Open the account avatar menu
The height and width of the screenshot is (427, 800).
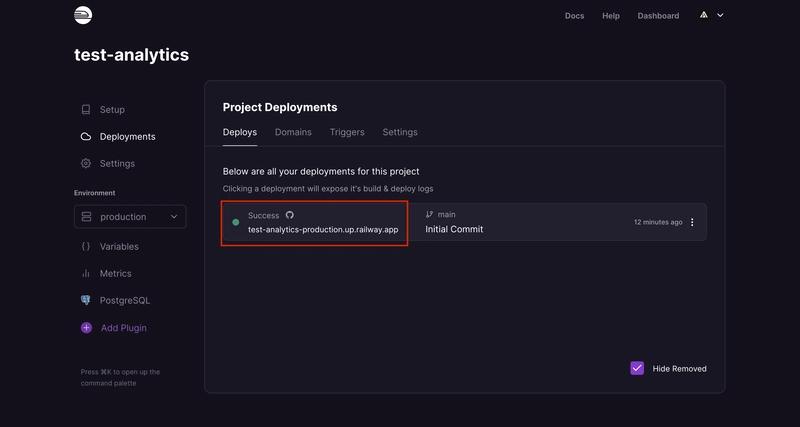(710, 15)
